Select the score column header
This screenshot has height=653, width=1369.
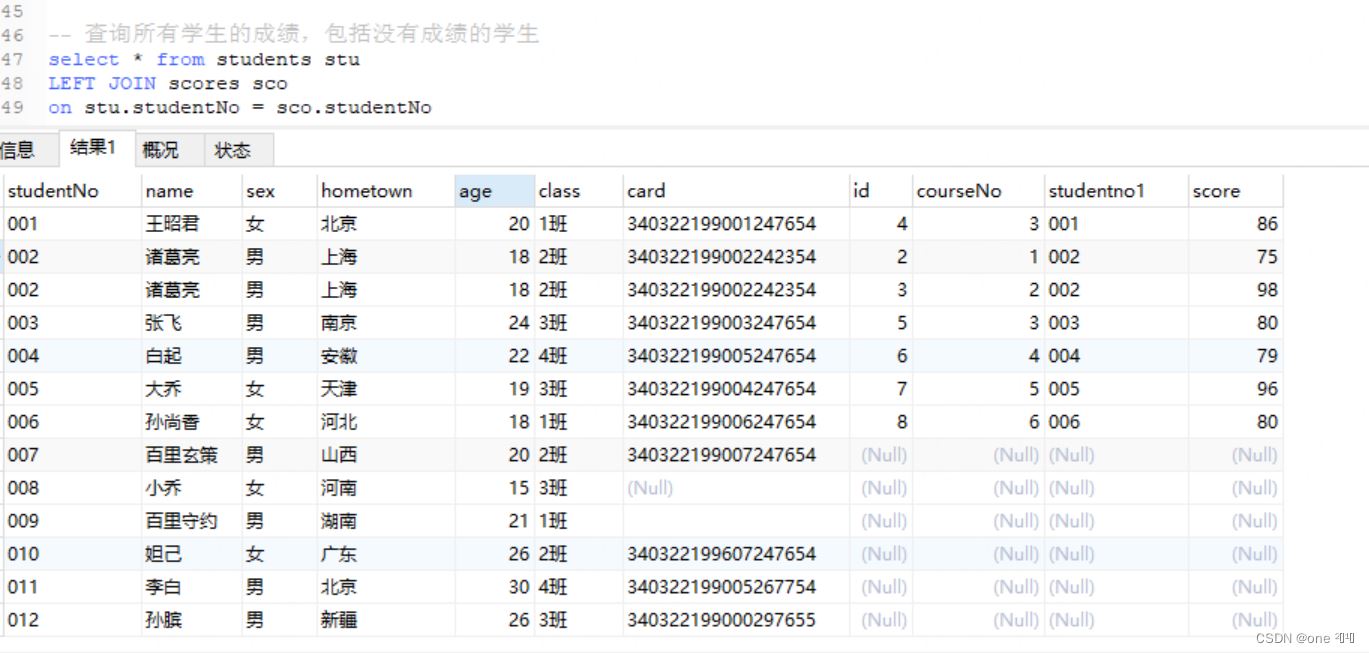tap(1216, 191)
